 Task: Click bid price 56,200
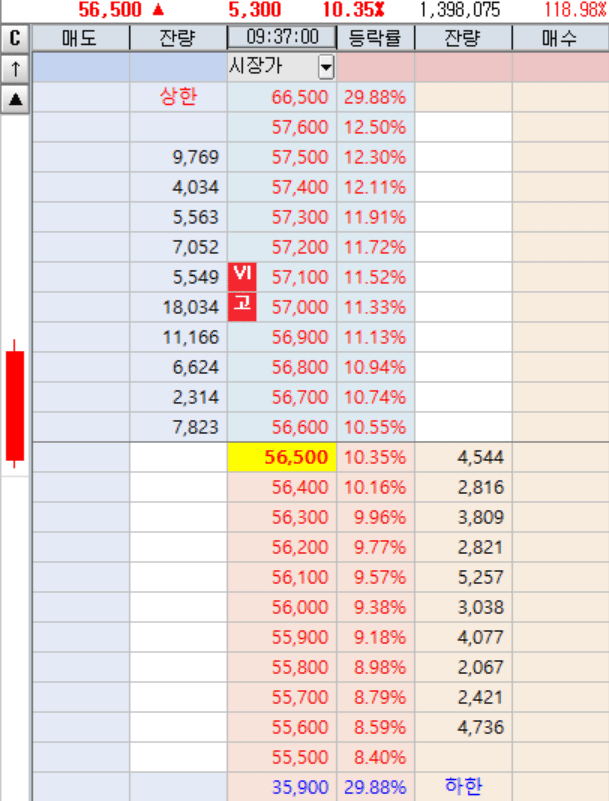point(282,547)
